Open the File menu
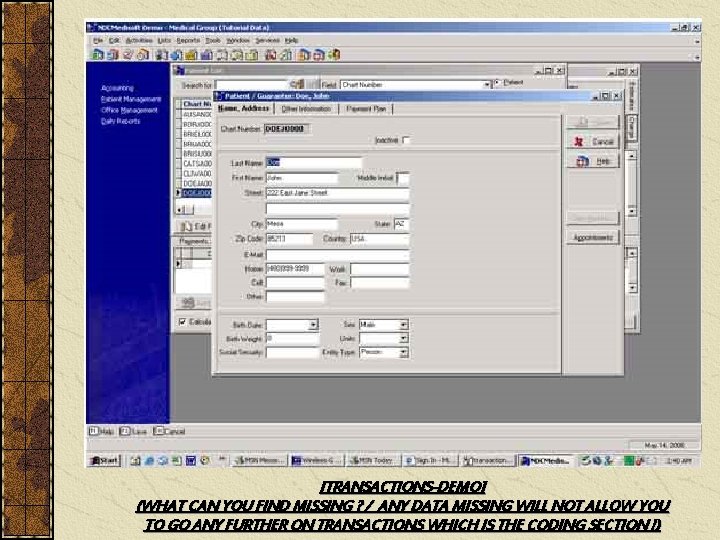The image size is (720, 540). [98, 40]
